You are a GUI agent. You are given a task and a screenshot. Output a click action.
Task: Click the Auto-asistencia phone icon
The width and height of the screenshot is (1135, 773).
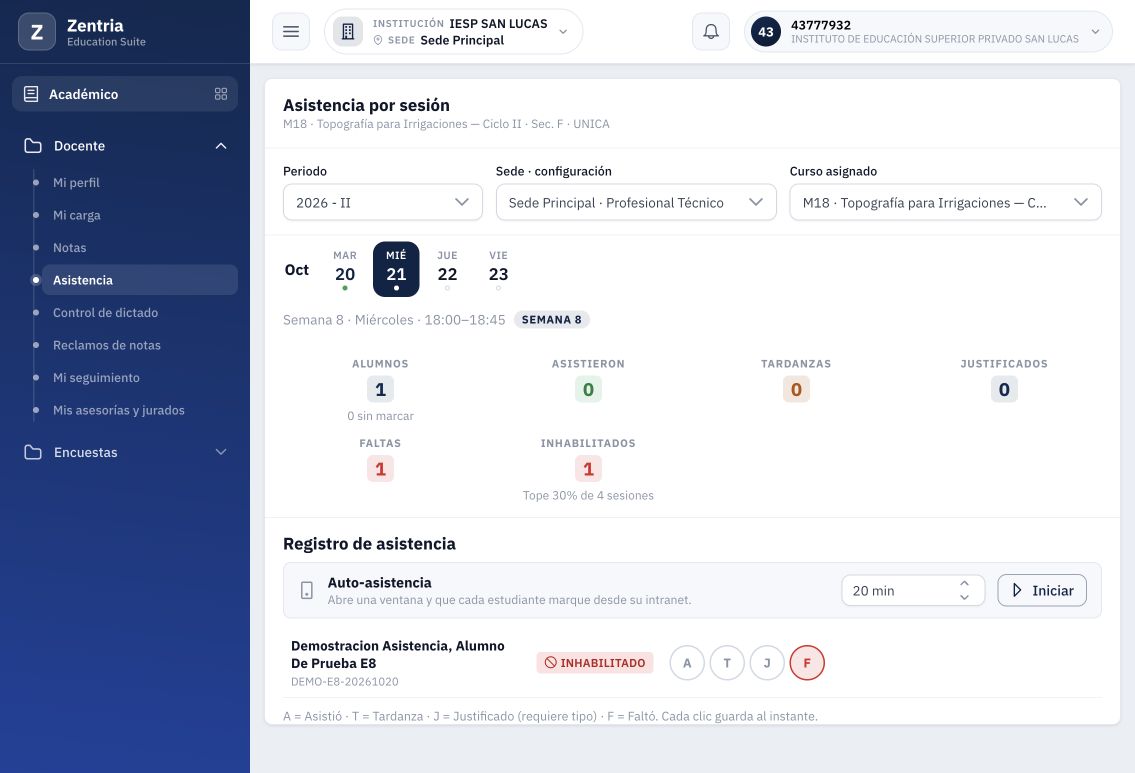pyautogui.click(x=307, y=591)
